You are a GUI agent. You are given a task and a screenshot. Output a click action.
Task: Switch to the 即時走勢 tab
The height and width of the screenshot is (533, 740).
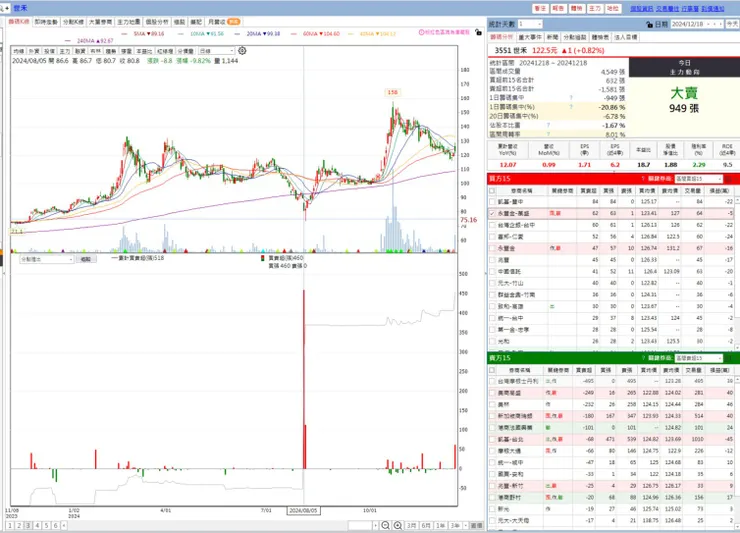[x=46, y=22]
